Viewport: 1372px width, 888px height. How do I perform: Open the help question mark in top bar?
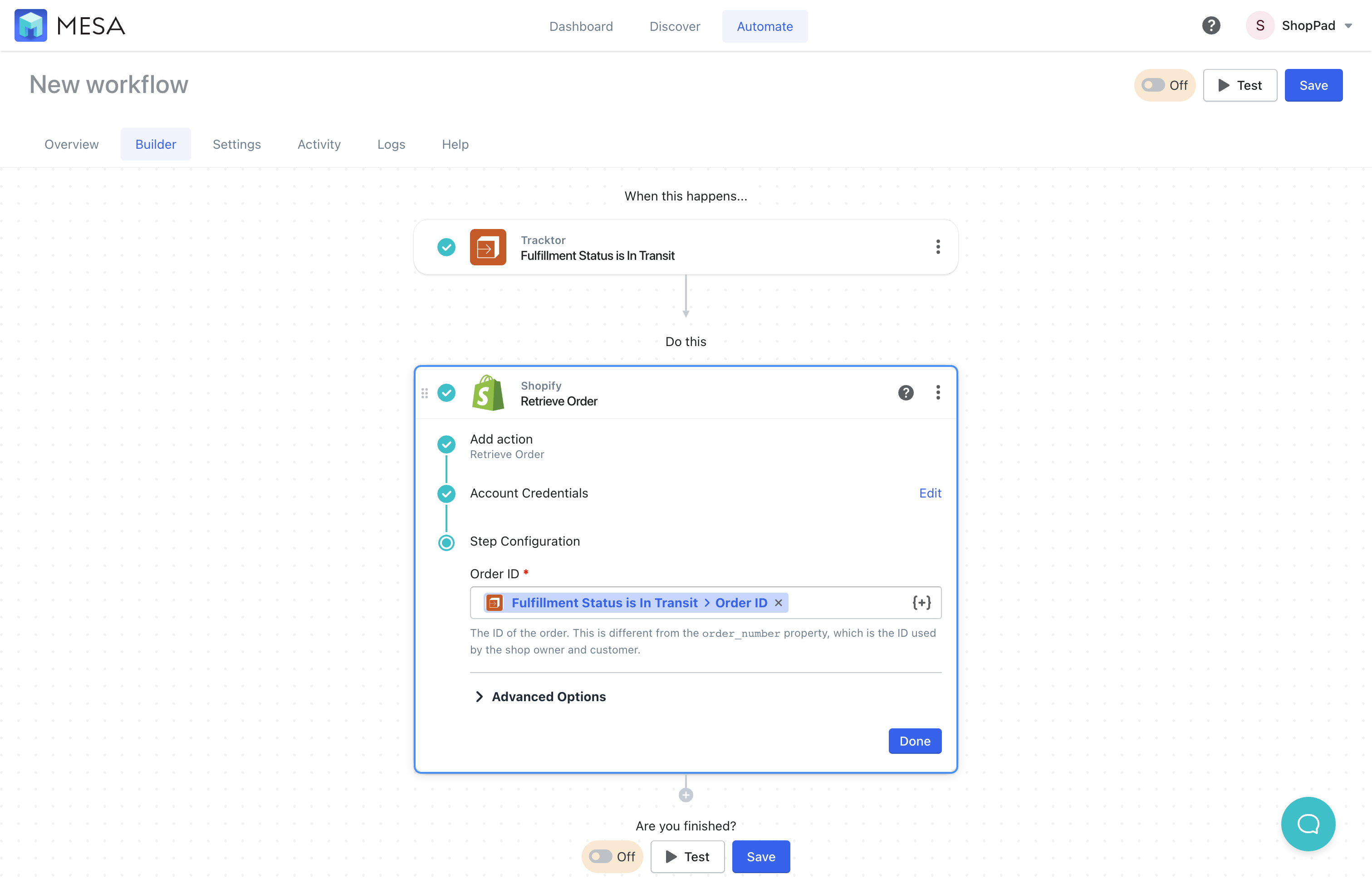1211,26
